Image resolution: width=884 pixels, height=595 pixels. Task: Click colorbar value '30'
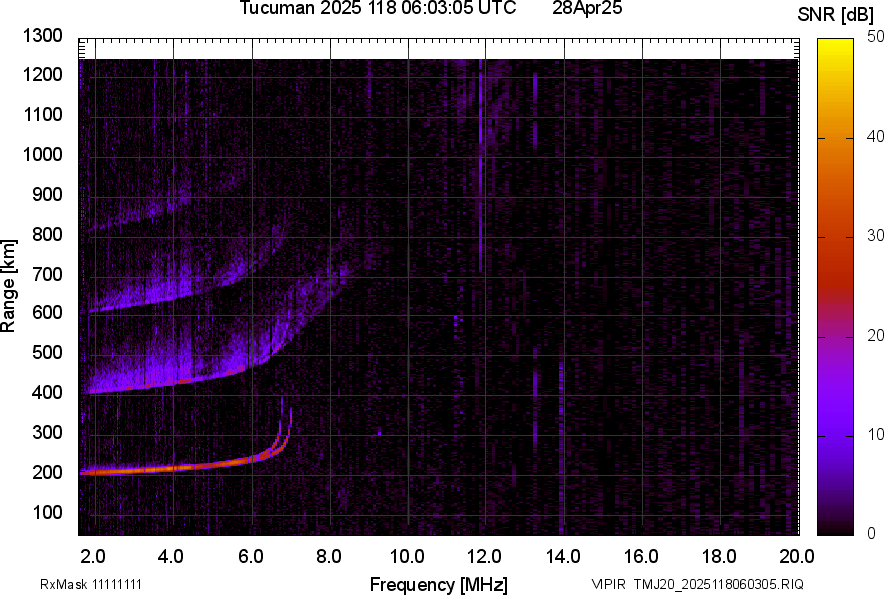(x=876, y=235)
